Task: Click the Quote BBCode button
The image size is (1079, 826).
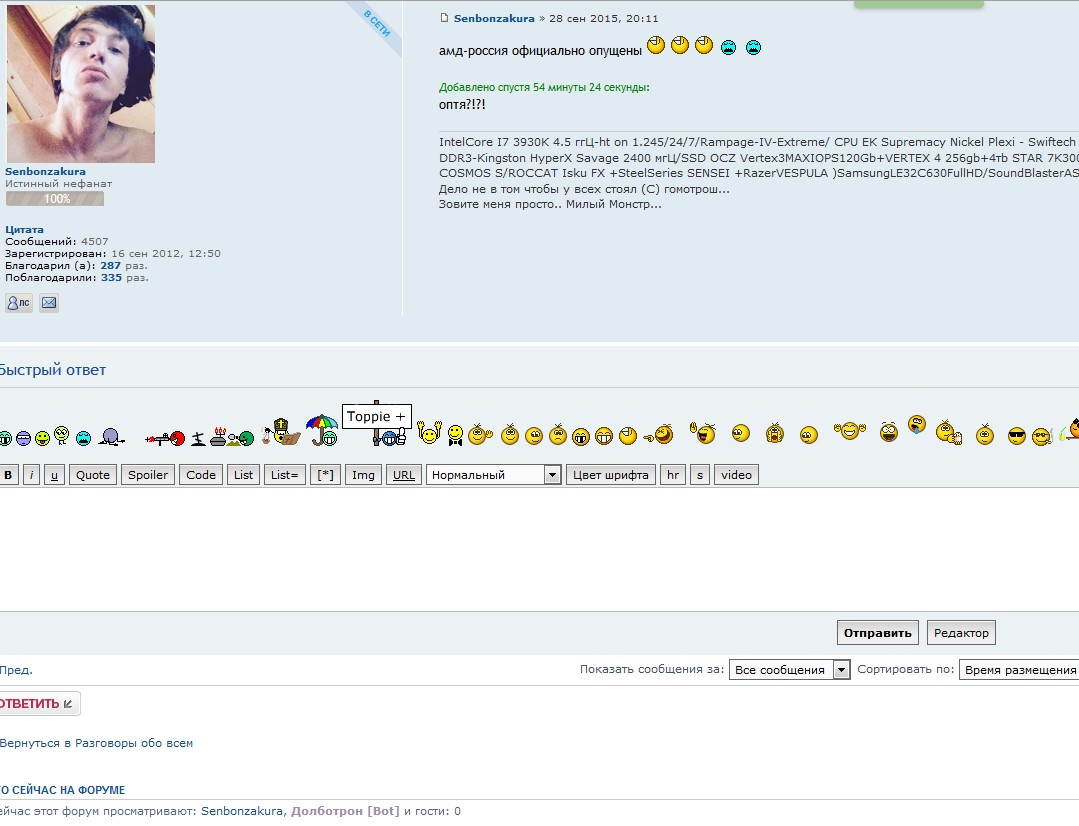Action: click(93, 475)
